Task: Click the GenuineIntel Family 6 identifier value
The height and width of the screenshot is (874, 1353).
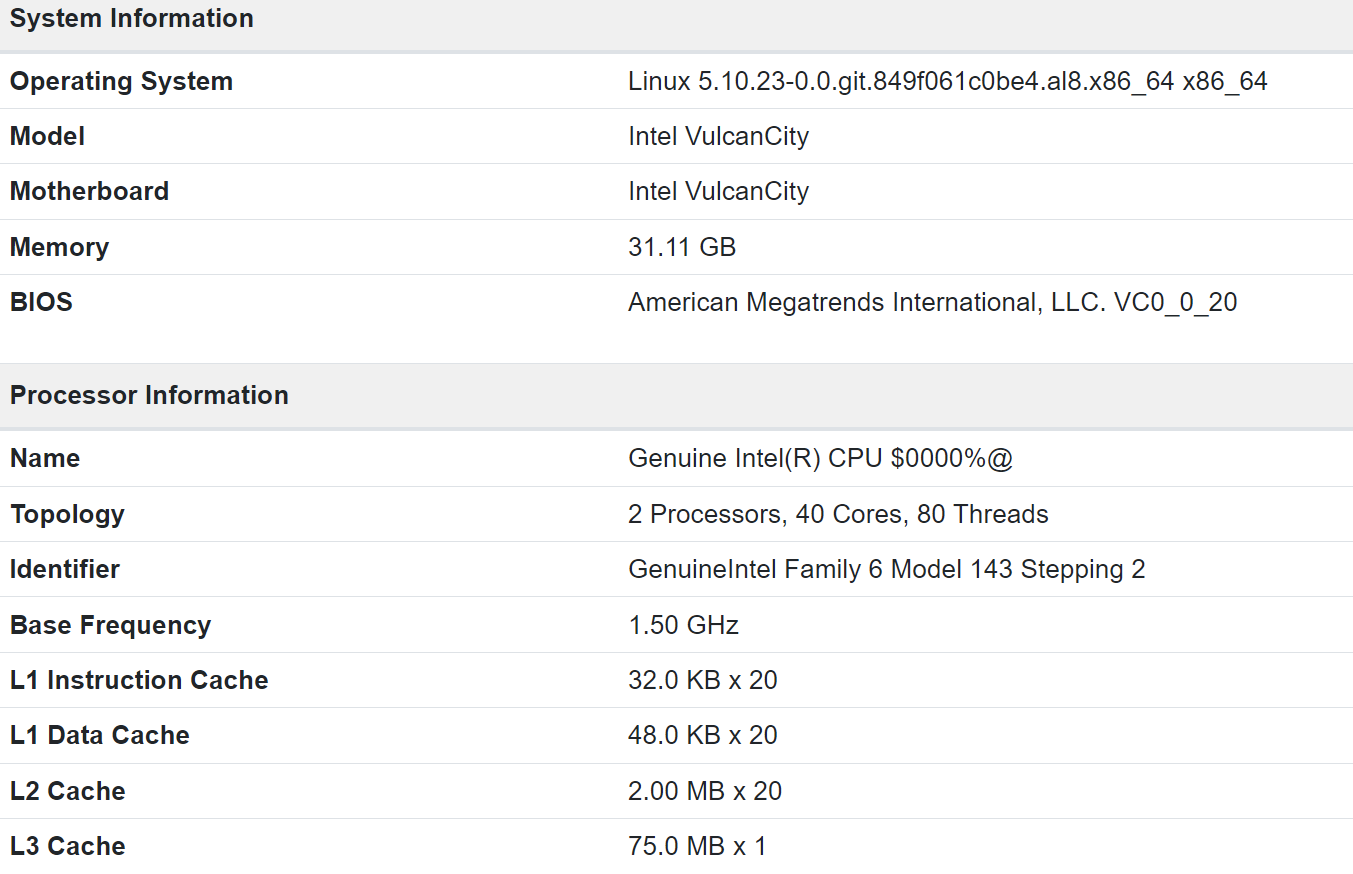Action: pos(886,569)
